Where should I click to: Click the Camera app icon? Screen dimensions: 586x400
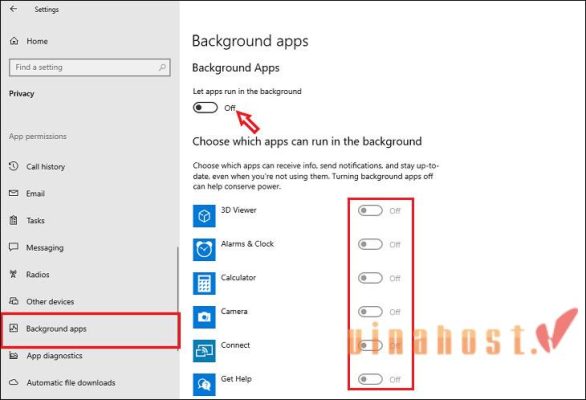(204, 317)
